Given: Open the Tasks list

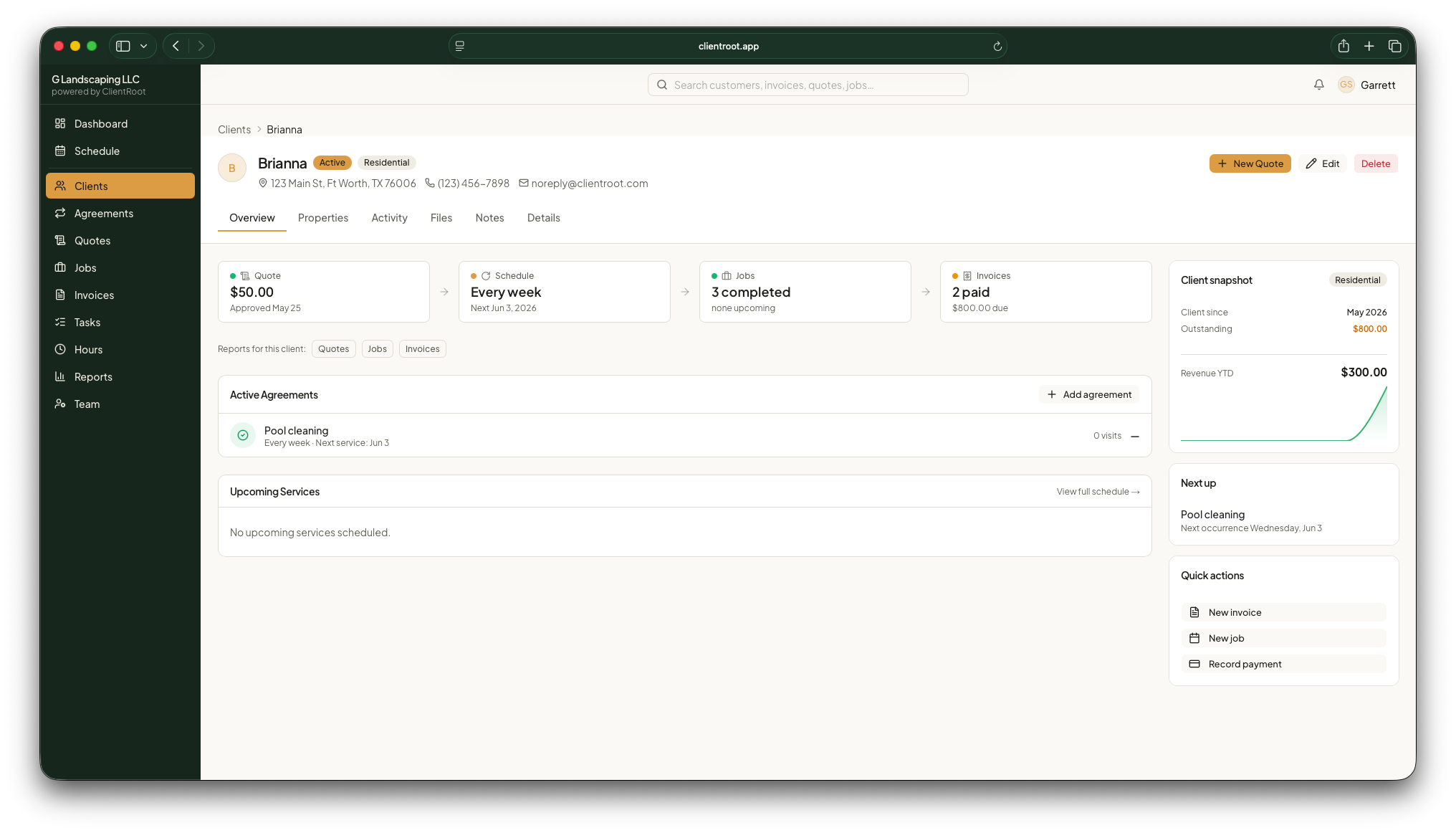Looking at the screenshot, I should (x=120, y=323).
